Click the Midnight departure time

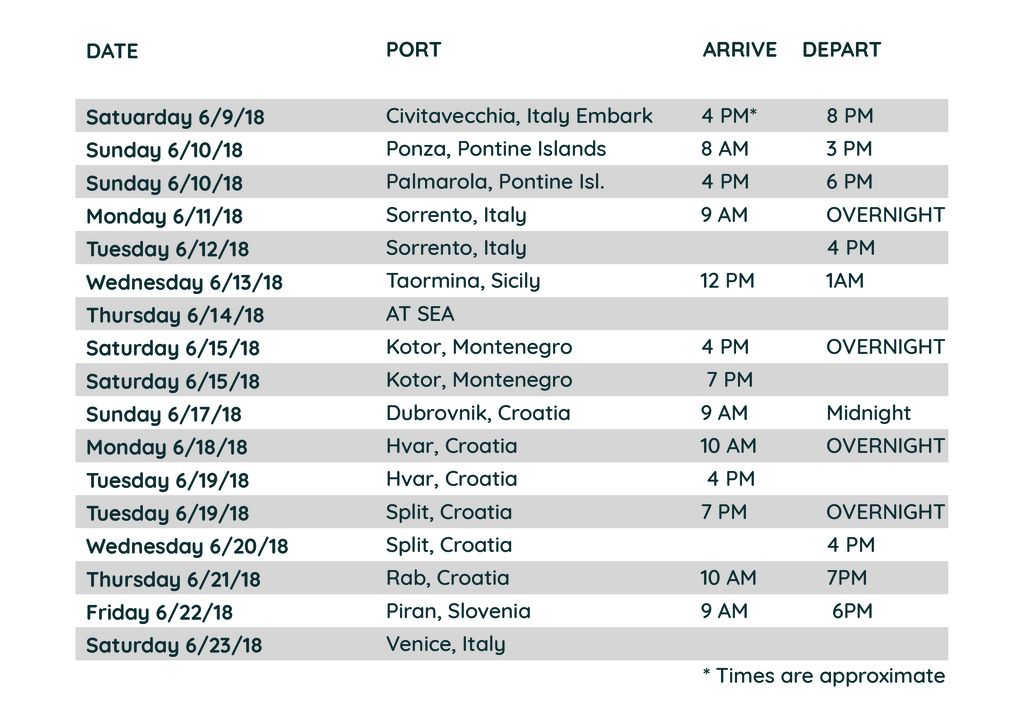(868, 413)
